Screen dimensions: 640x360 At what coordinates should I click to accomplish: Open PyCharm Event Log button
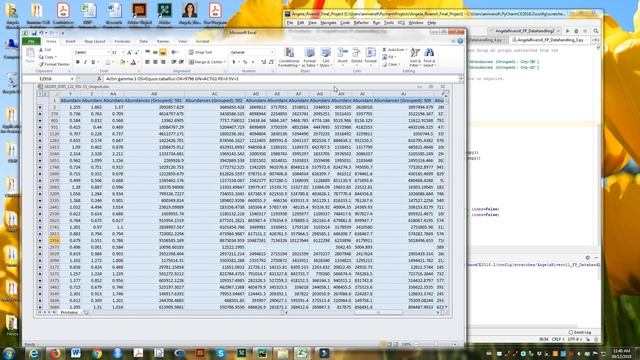(580, 332)
